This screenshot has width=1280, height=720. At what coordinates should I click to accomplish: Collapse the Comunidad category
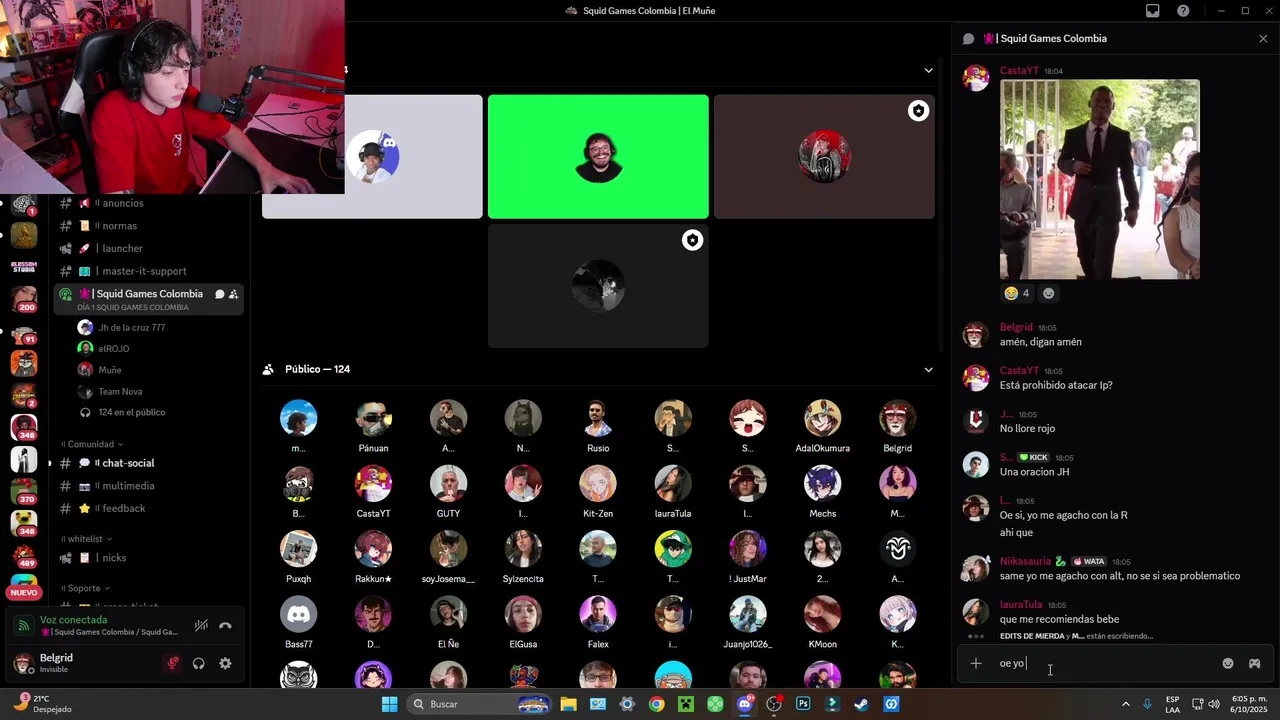(92, 444)
